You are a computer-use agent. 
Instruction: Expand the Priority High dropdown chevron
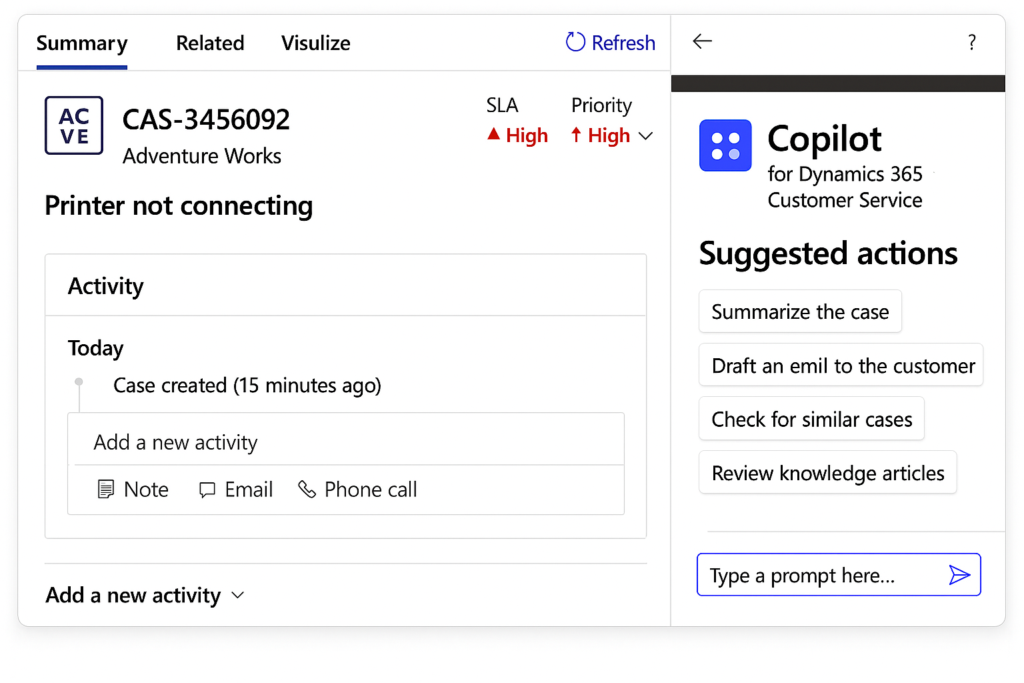click(x=645, y=136)
